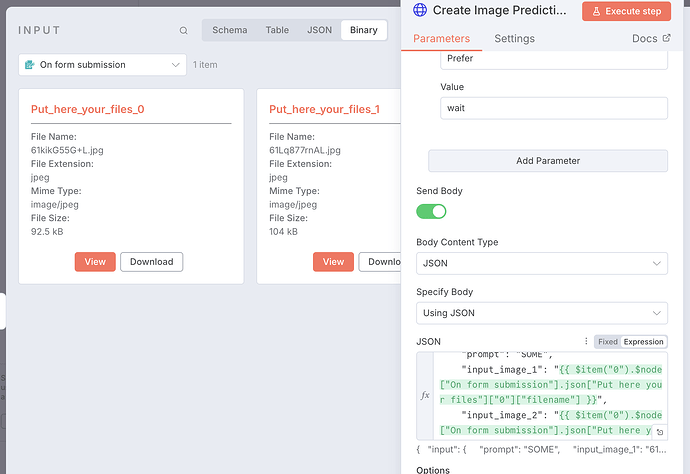Click the Send Body label
Screen dimensions: 690x474
point(439,191)
